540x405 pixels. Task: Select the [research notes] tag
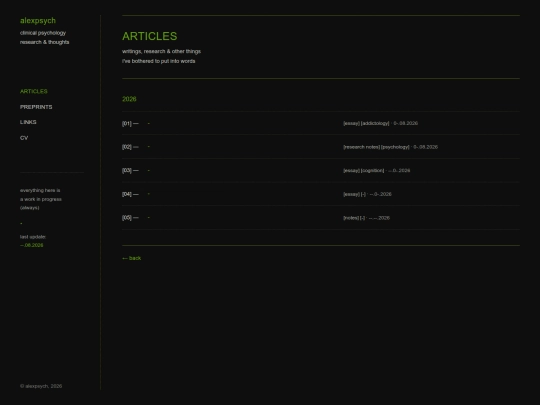point(362,147)
